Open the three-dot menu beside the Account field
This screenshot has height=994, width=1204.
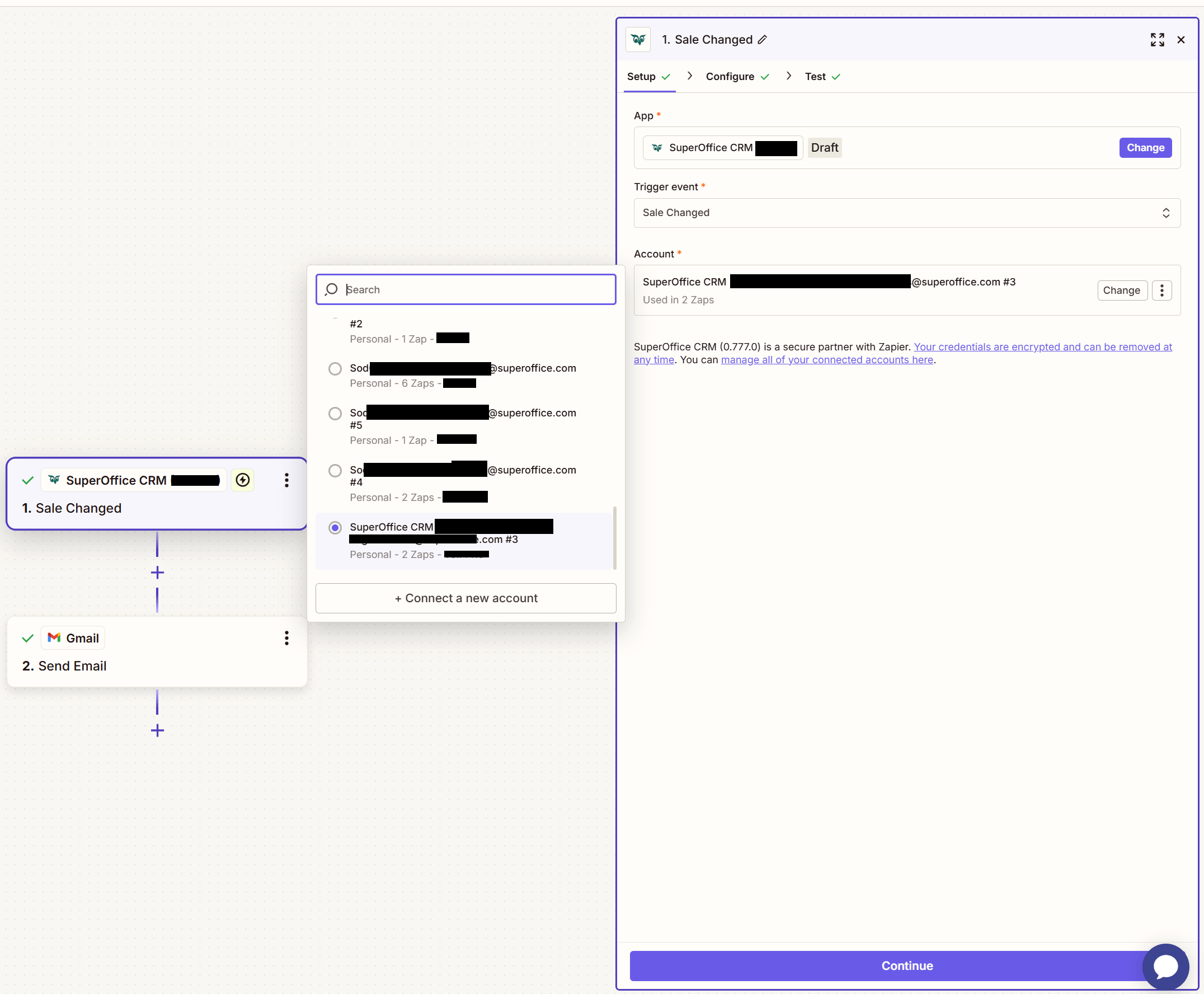[1161, 290]
